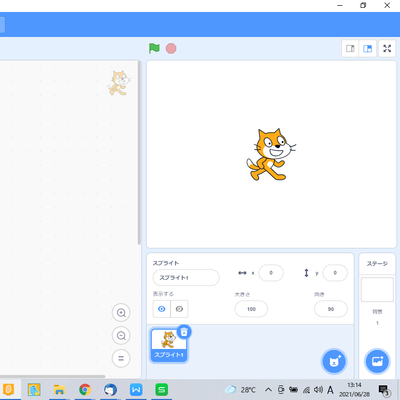Zoom in the code workspace
Screen dimensions: 400x400
coord(121,313)
